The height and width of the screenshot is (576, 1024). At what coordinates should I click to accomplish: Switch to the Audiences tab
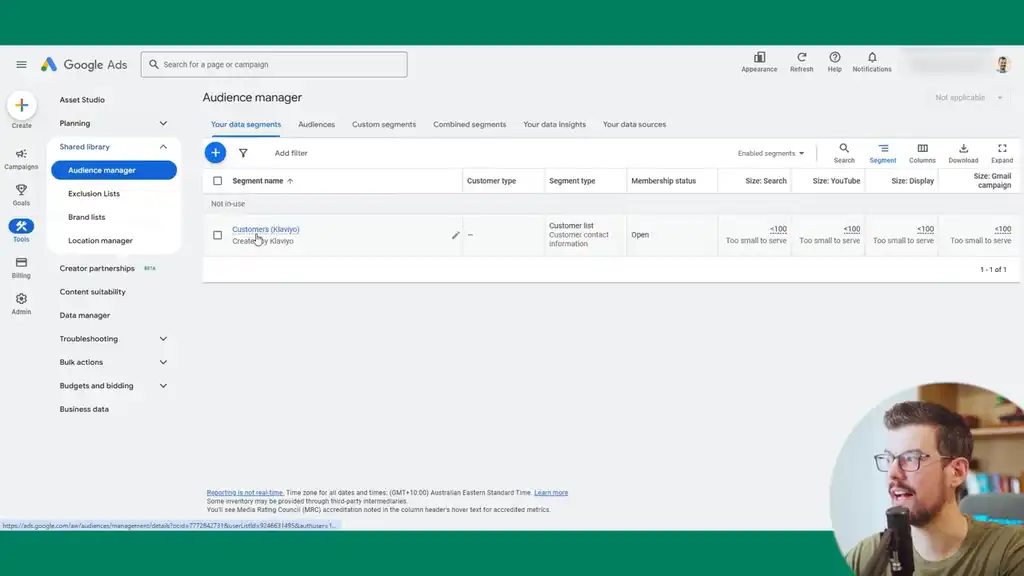[x=316, y=124]
